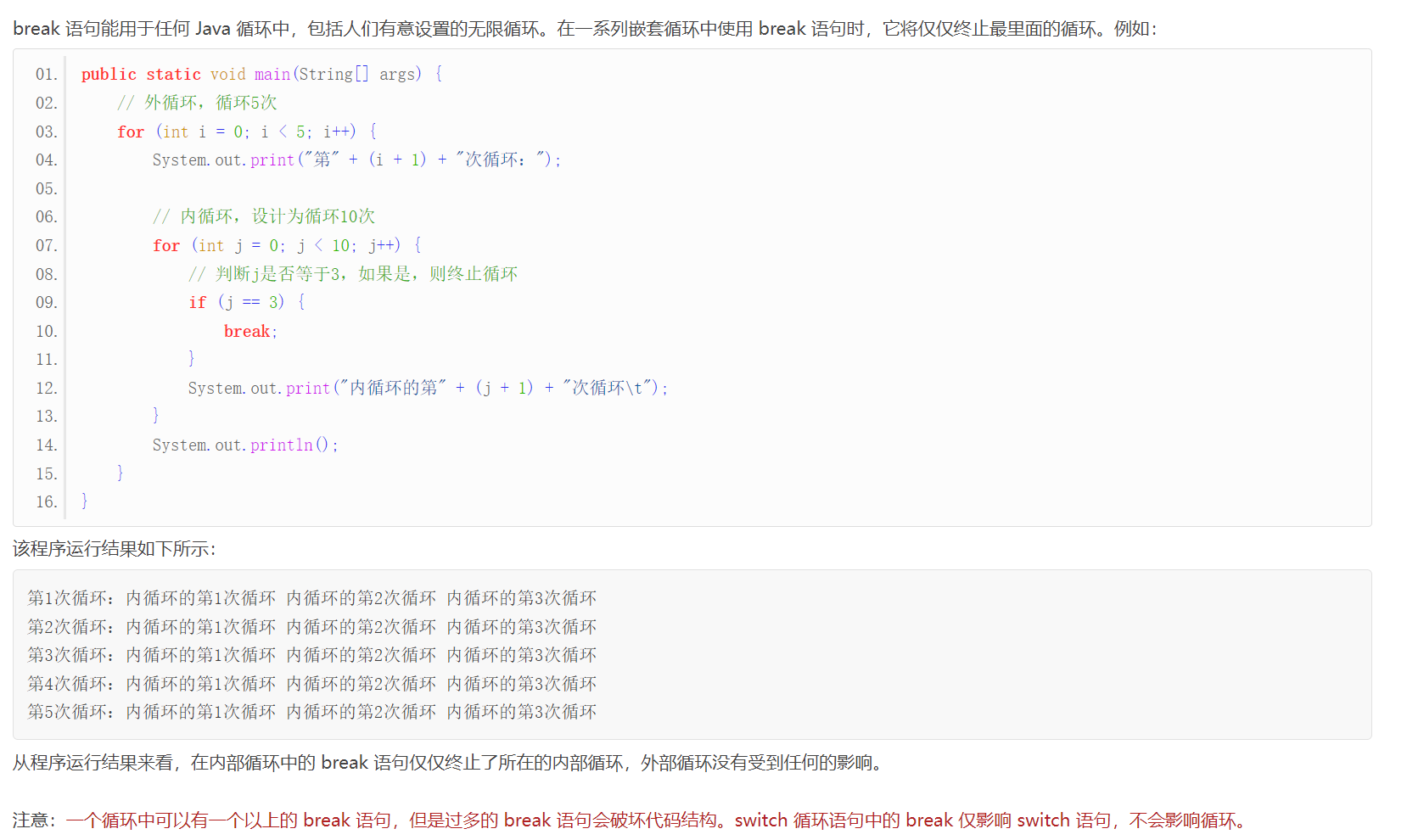
Task: Click line number 11 with closing brace
Action: (x=47, y=360)
